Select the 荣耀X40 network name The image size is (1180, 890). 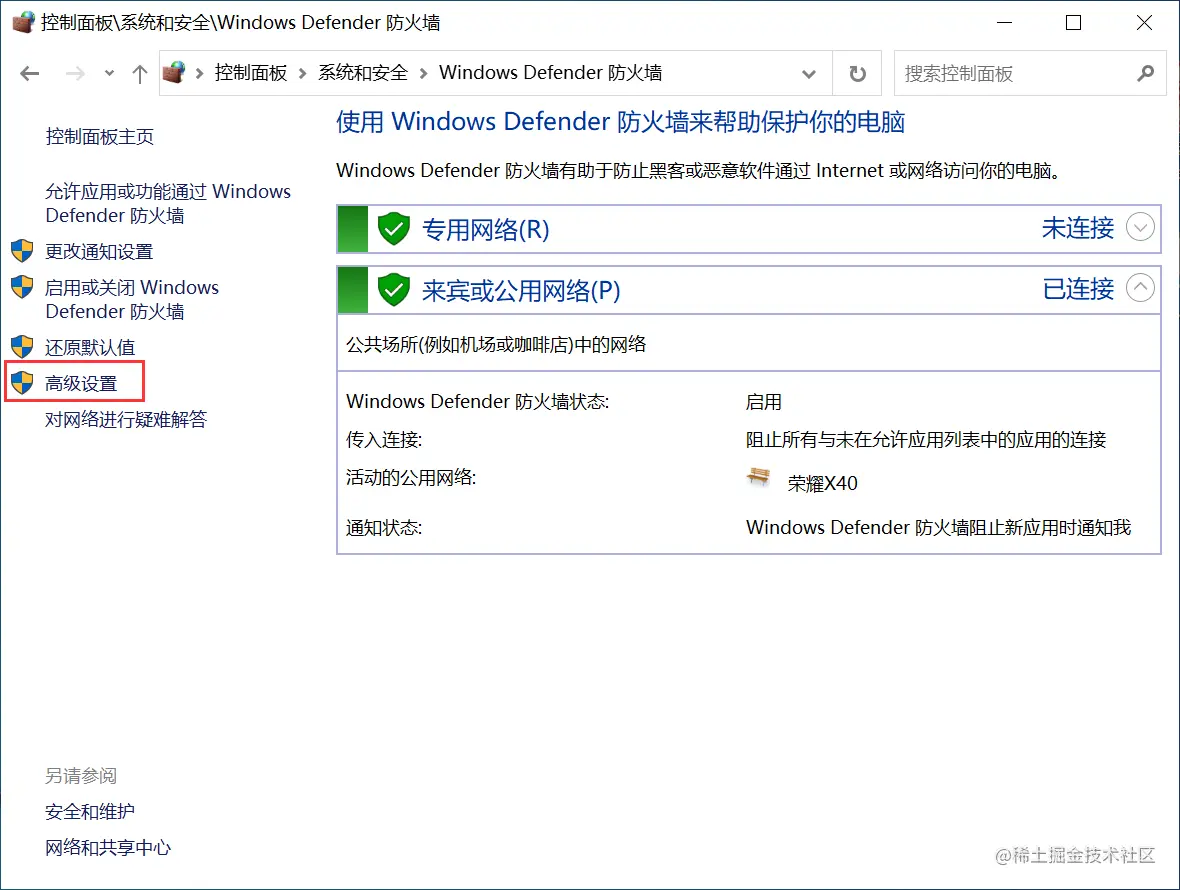tap(823, 483)
